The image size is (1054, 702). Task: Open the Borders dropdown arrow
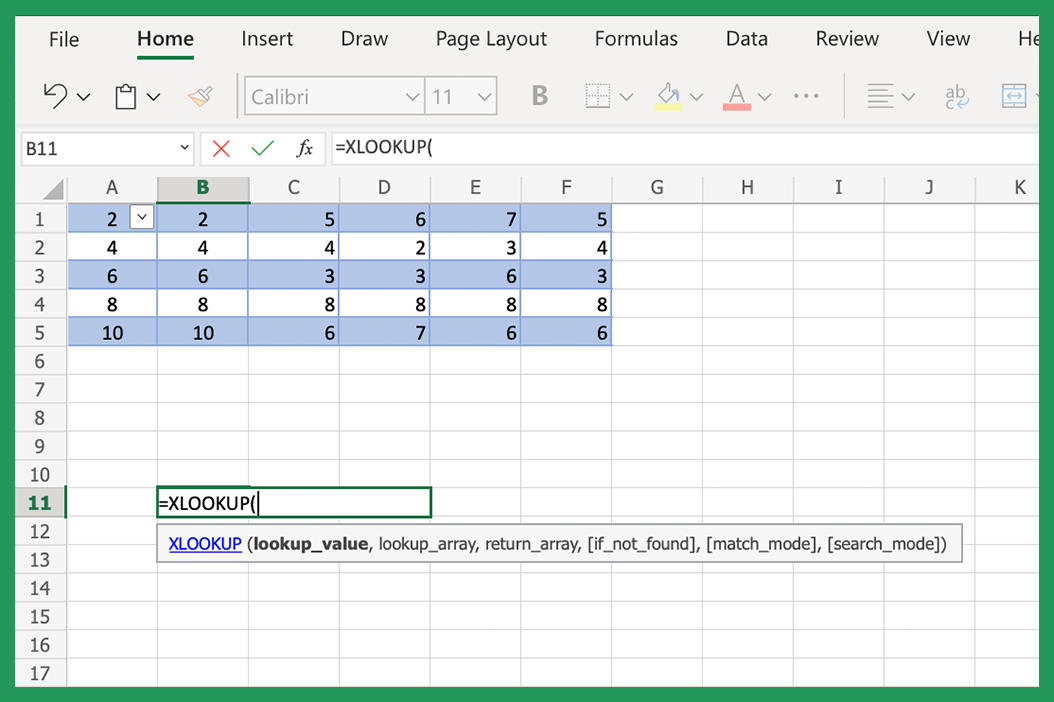click(625, 95)
